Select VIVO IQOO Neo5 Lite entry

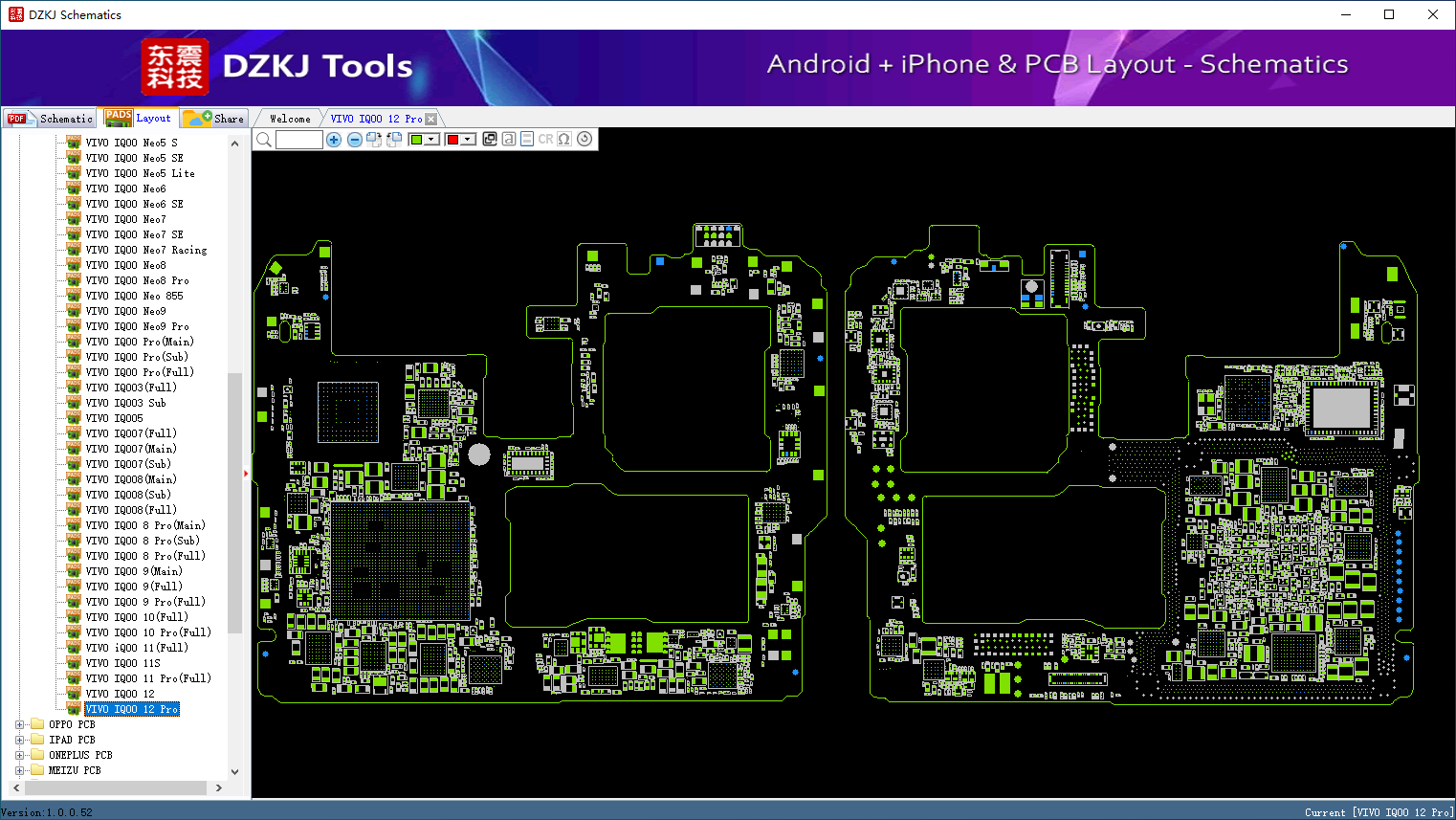coord(140,173)
